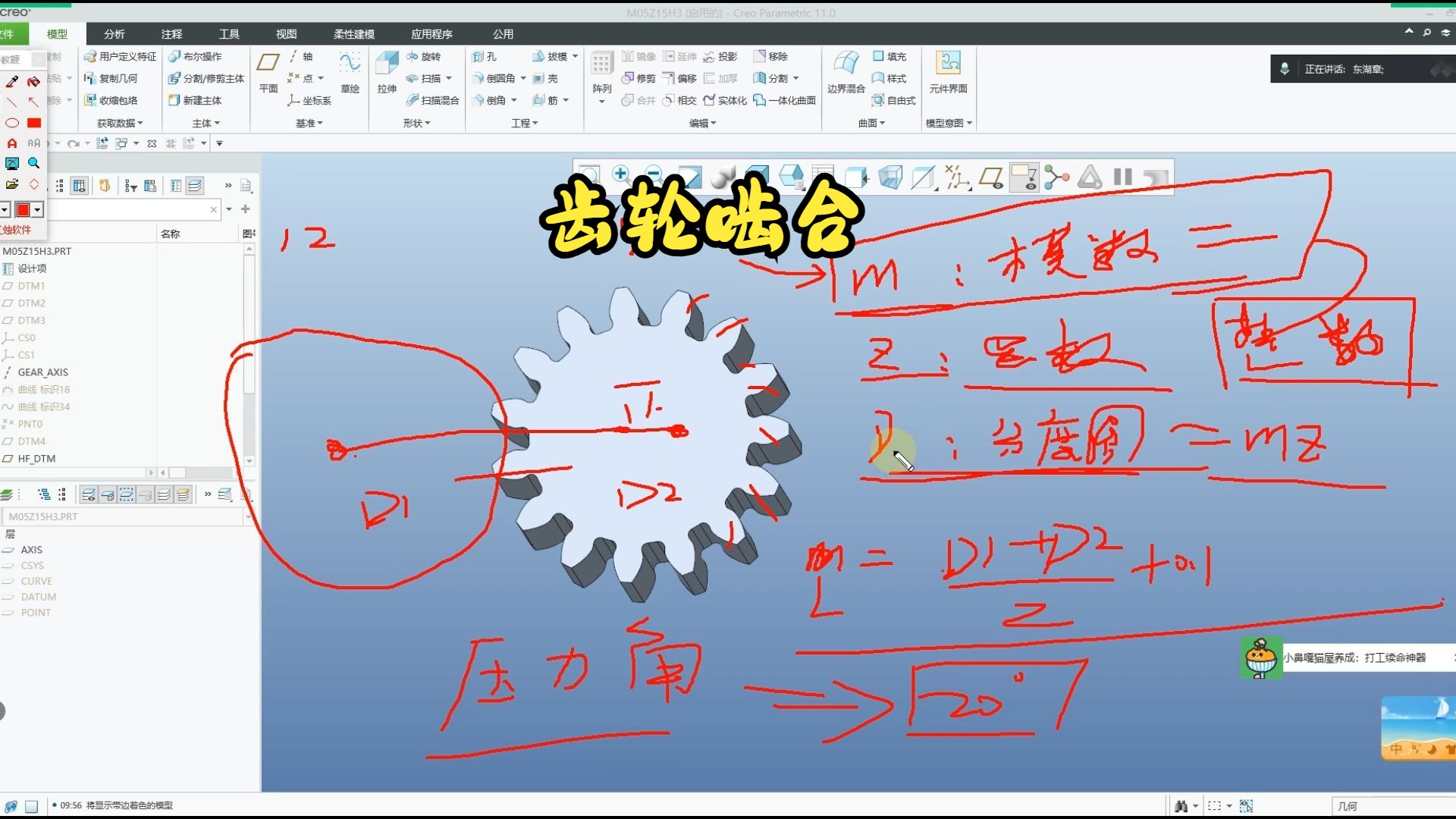Activate the Shell tool
The image size is (1456, 819).
(551, 78)
